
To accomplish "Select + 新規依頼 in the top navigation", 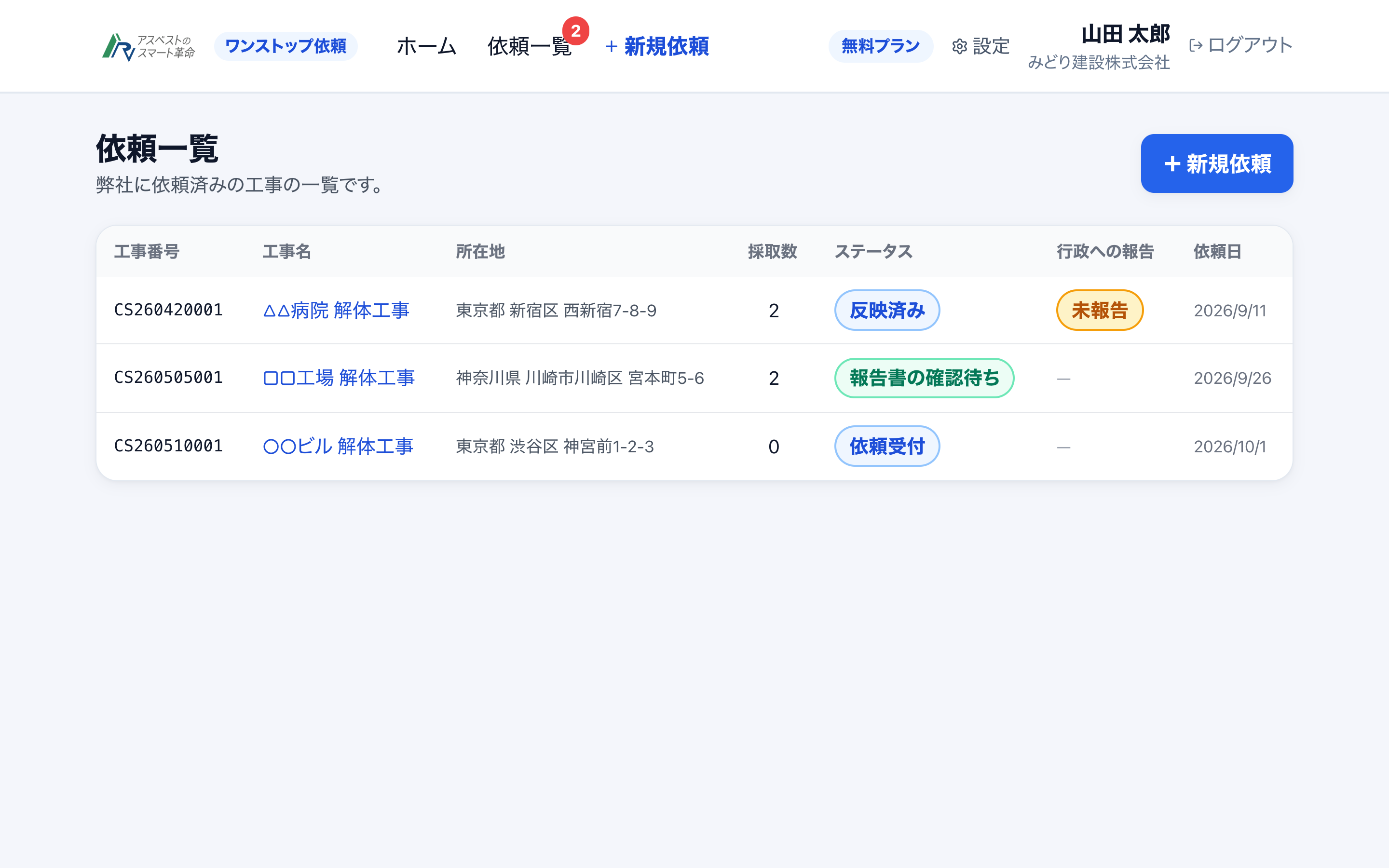I will pos(657,46).
